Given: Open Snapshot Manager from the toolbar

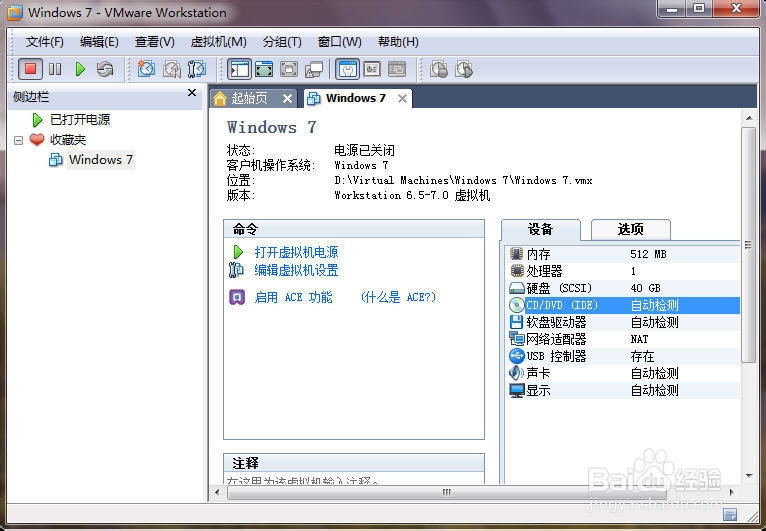Looking at the screenshot, I should (x=197, y=69).
